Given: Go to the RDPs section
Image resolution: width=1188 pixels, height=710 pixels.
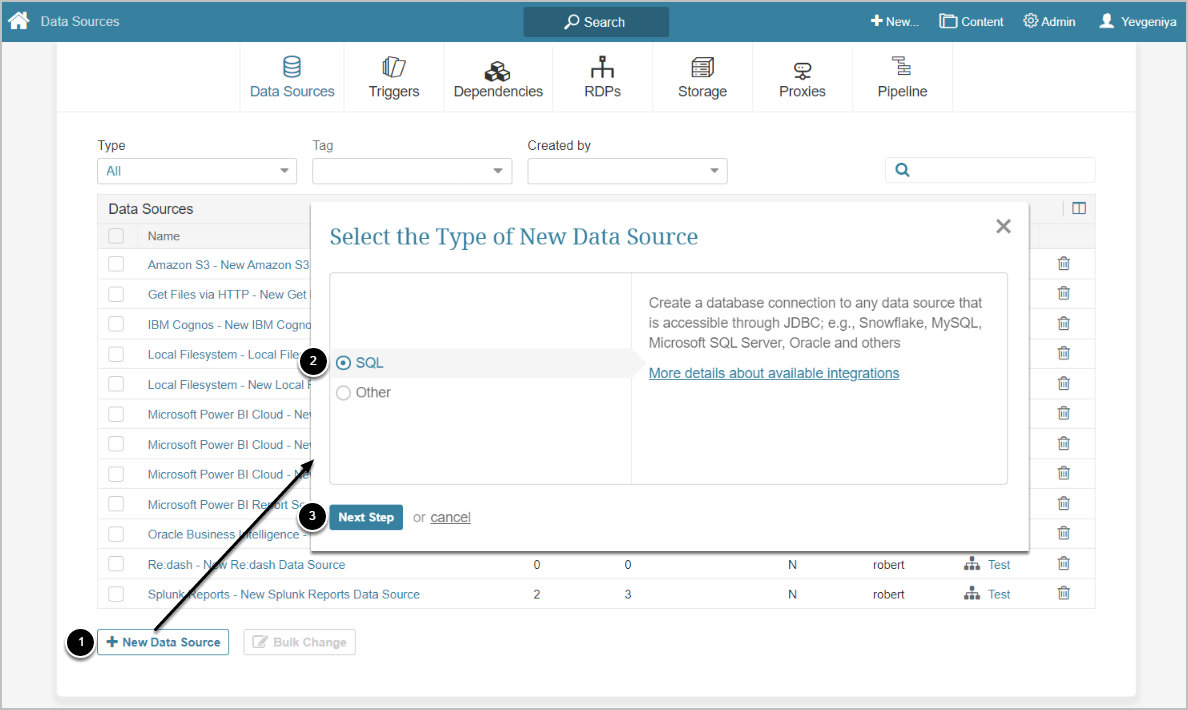Looking at the screenshot, I should pyautogui.click(x=602, y=78).
